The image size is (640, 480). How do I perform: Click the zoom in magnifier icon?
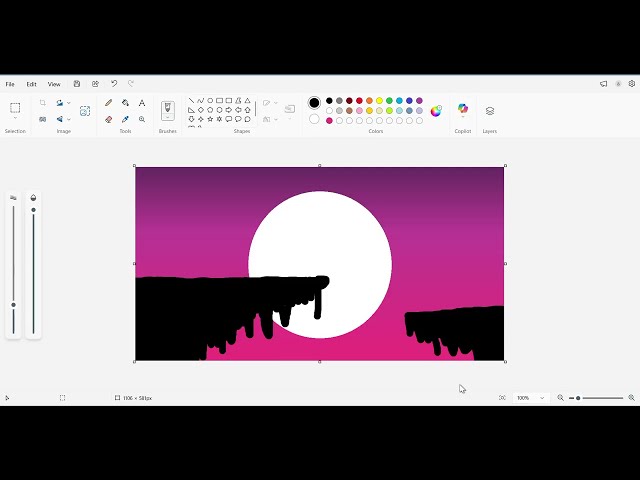tap(631, 398)
